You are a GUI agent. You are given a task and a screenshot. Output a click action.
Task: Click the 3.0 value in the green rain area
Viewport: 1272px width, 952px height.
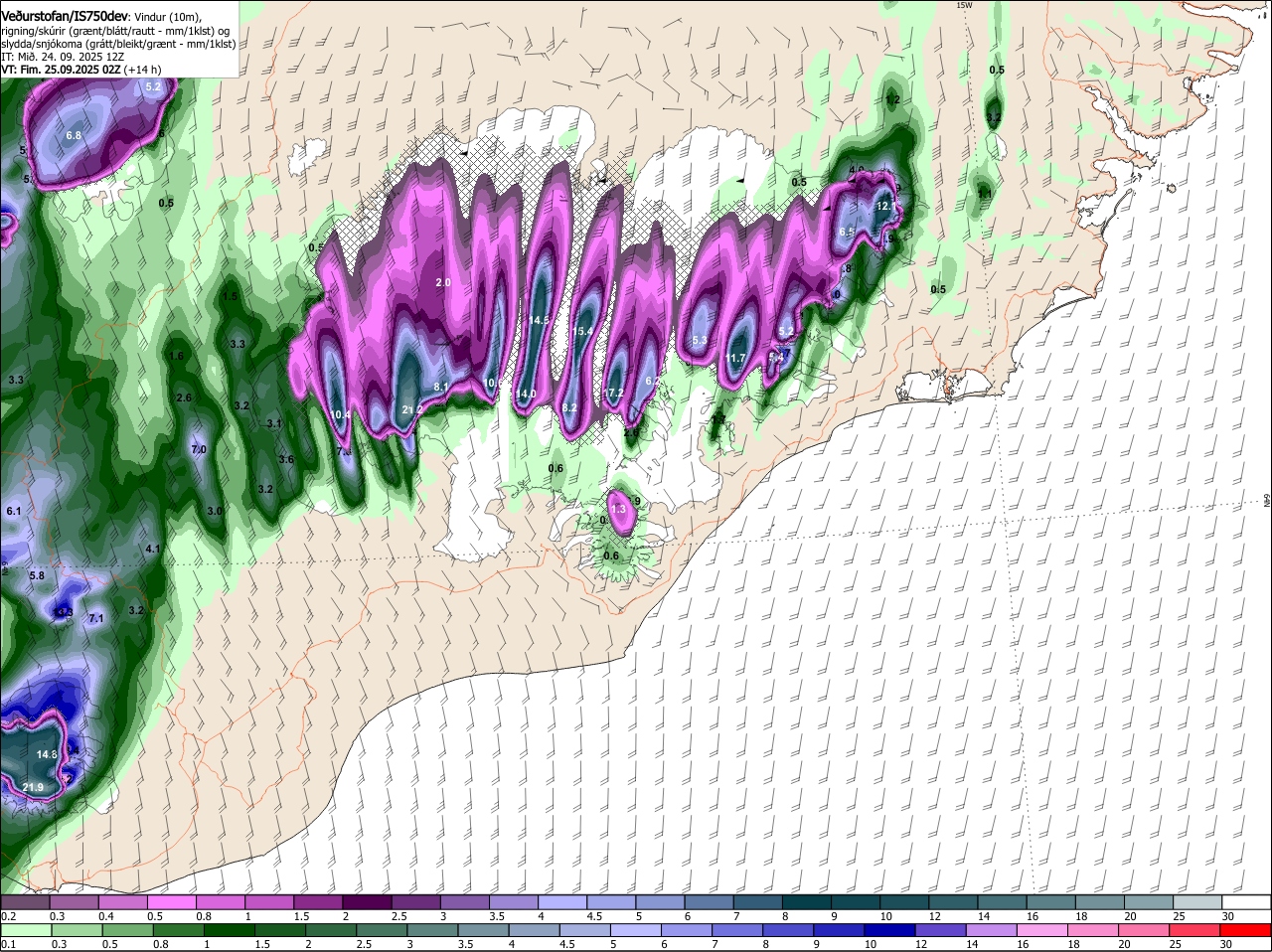215,511
